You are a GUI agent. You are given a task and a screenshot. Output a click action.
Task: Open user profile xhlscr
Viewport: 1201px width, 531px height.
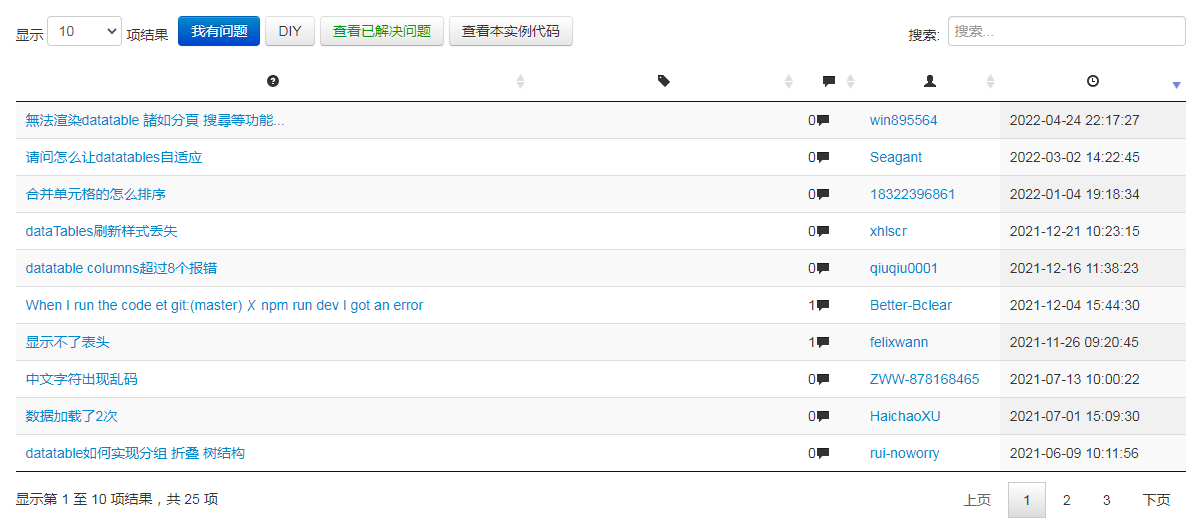tap(889, 231)
